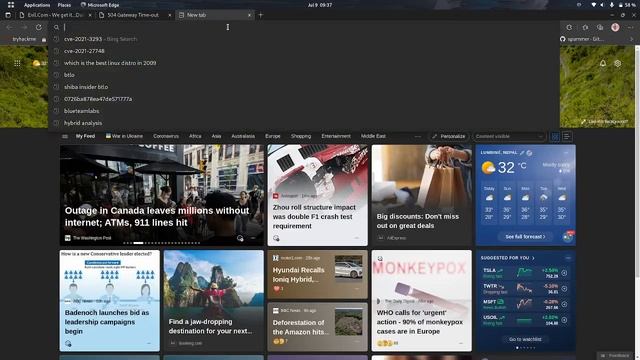Select suggestion cve-2021-27748
The height and width of the screenshot is (360, 640).
pos(304,51)
